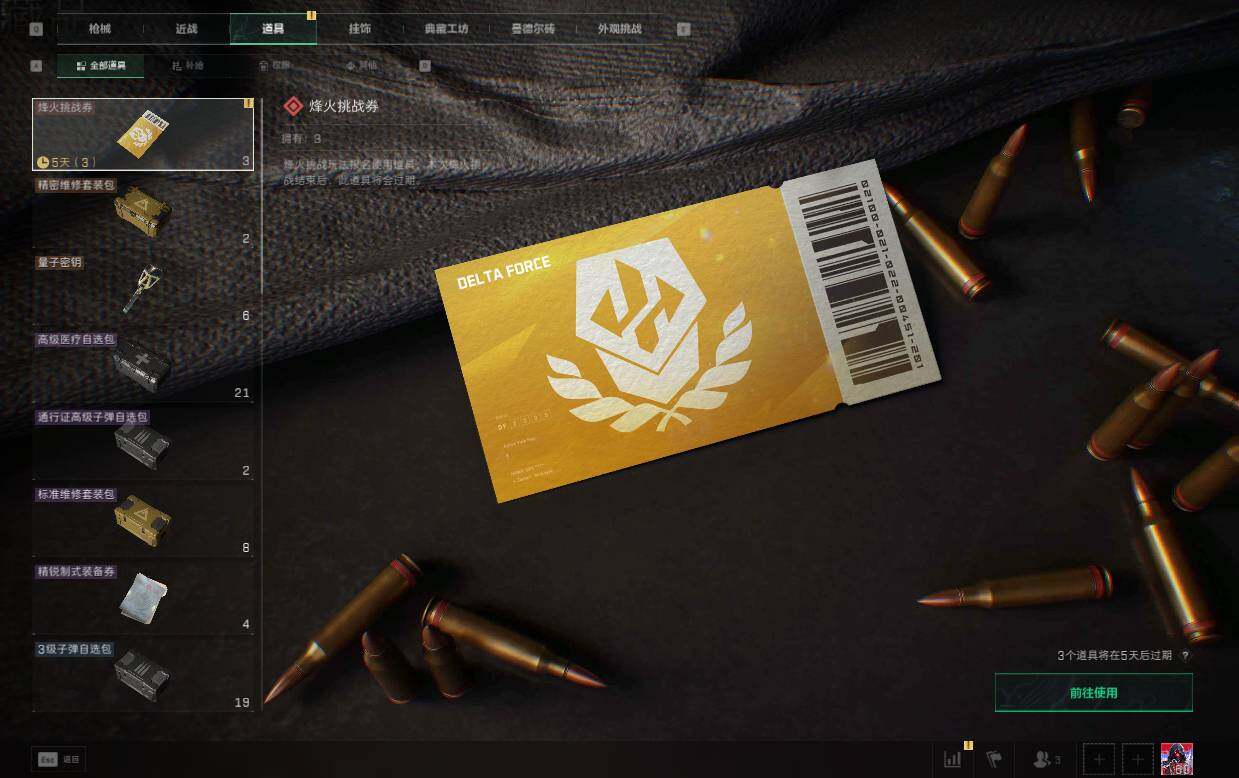Viewport: 1239px width, 778px height.
Task: Click the 拥有: 3 owned count text
Action: tap(303, 139)
